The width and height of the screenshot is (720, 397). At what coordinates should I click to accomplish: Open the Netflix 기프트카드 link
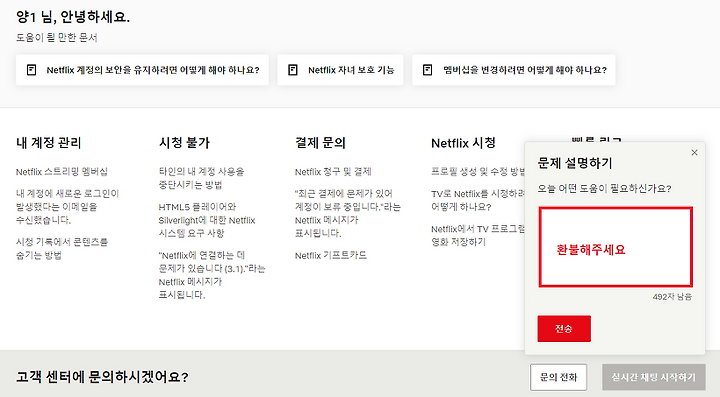point(331,255)
